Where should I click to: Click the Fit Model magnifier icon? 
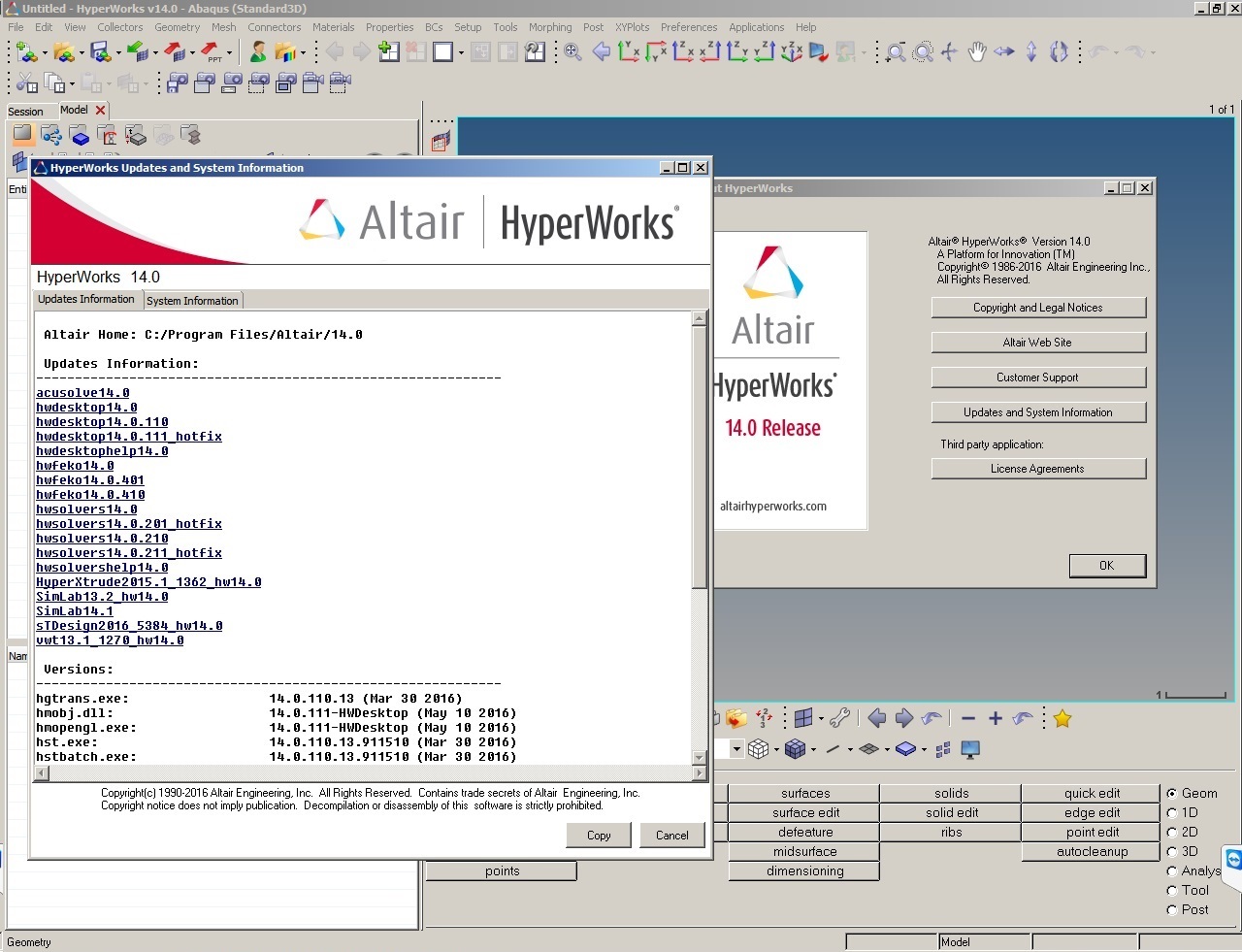pos(572,51)
